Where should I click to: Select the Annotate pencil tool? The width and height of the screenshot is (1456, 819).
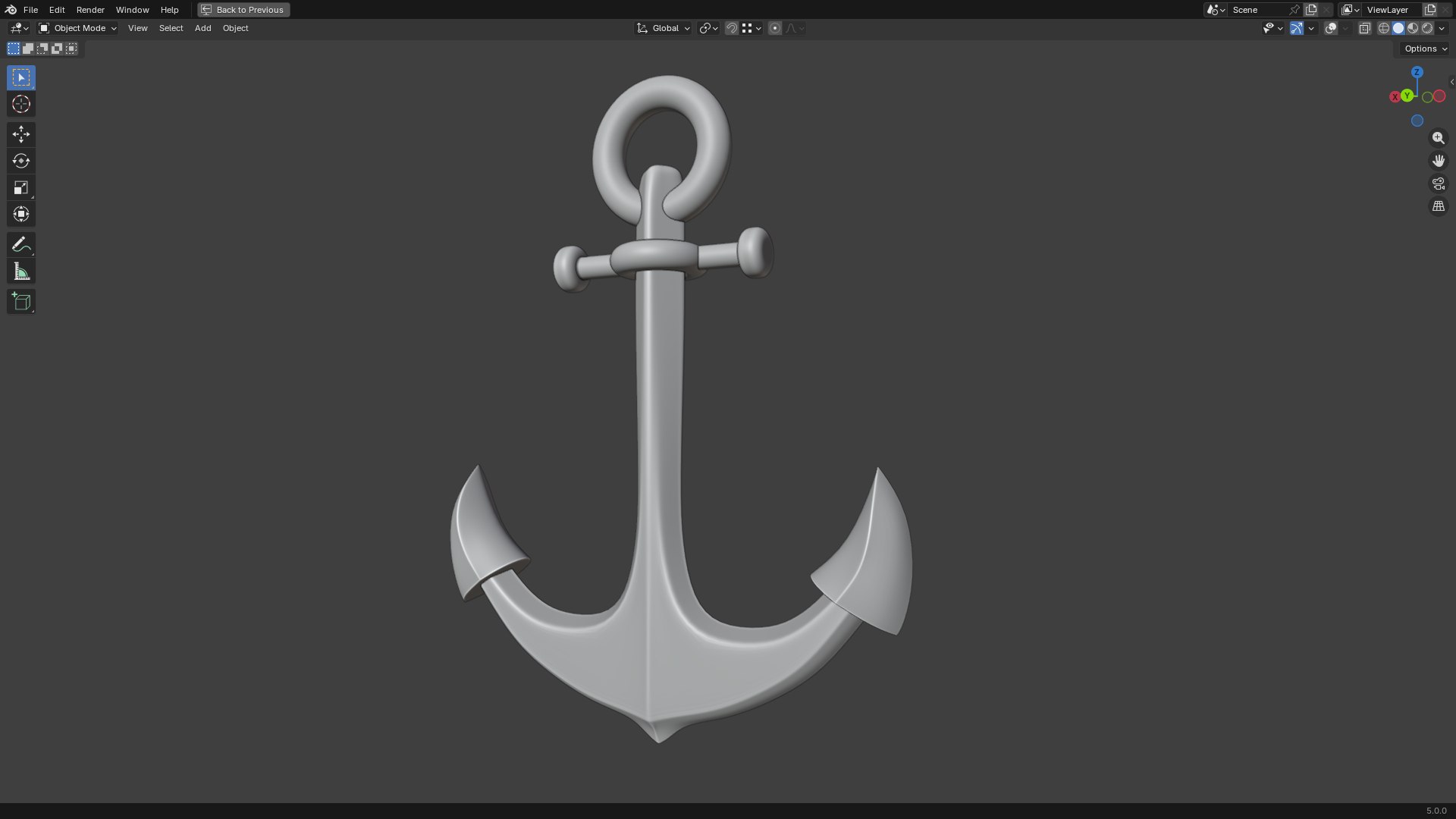point(21,244)
